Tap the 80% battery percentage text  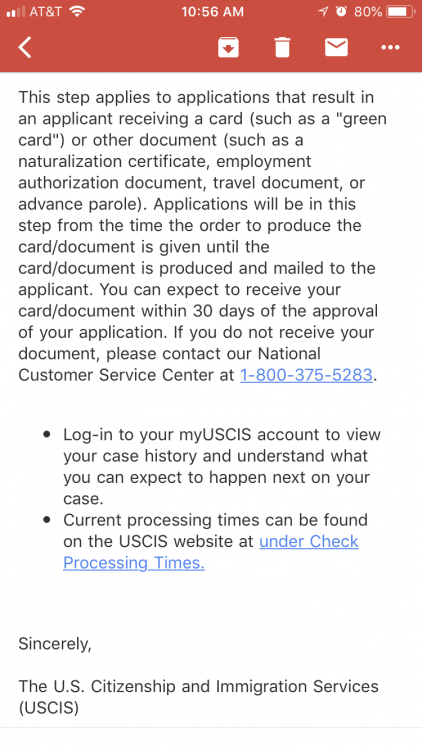[x=368, y=11]
